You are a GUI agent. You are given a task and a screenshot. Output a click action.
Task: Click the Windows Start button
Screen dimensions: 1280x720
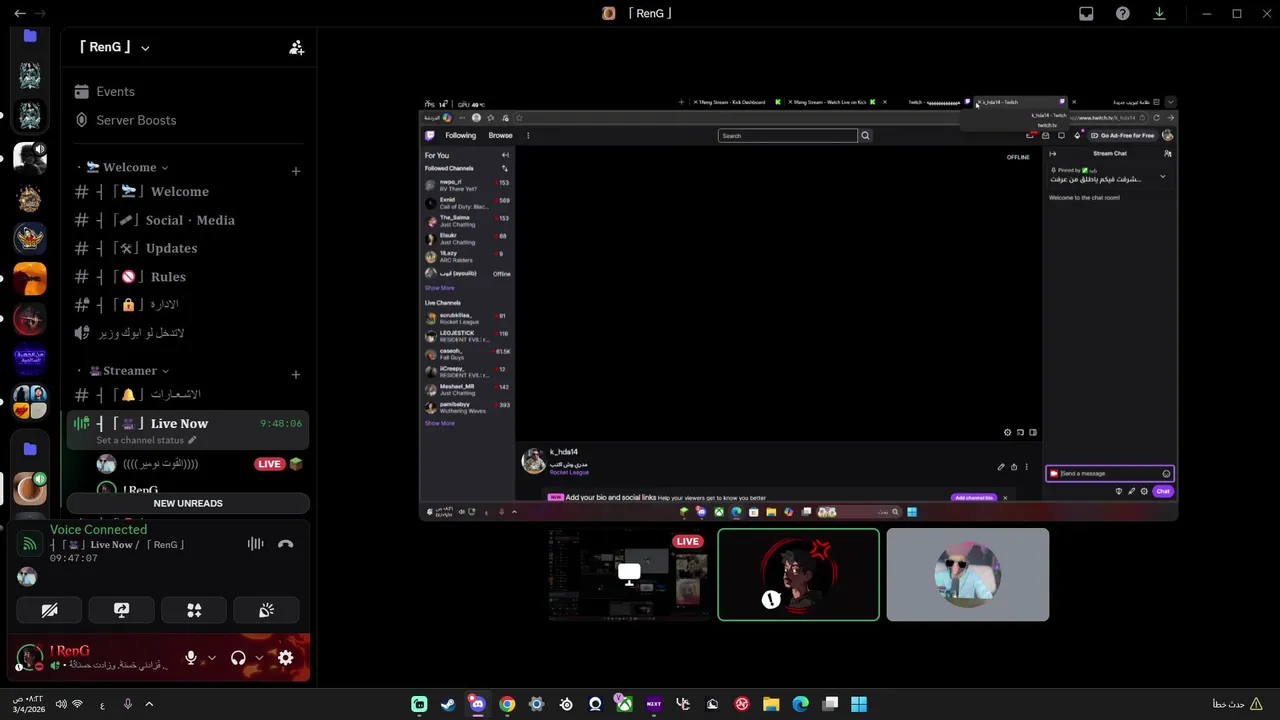coord(859,704)
